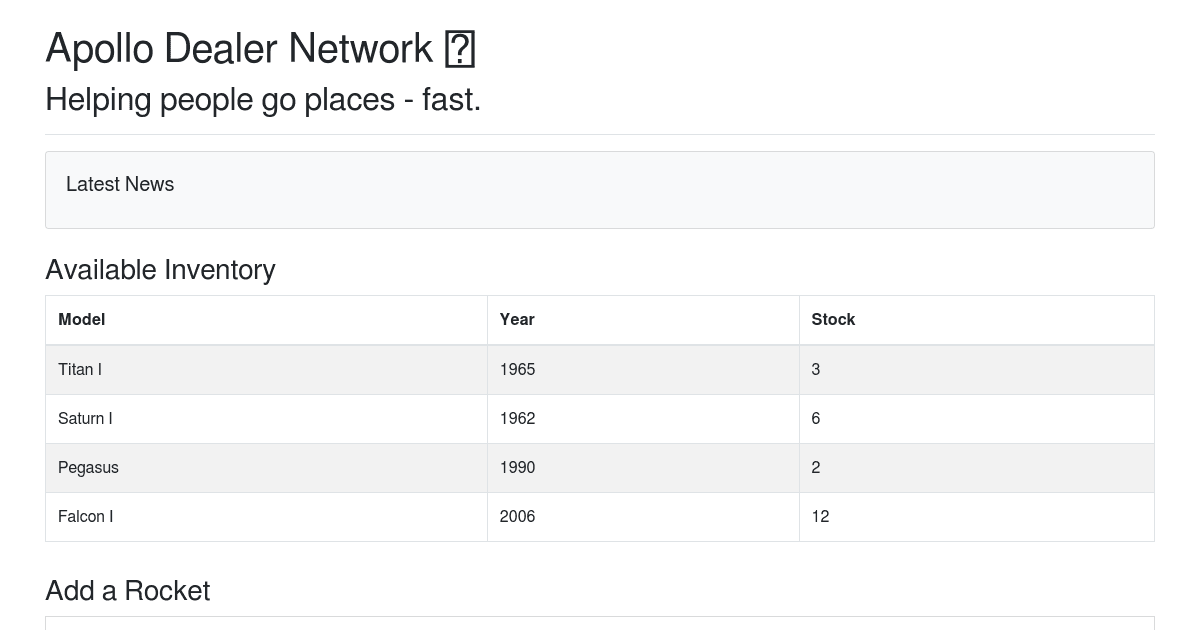Image resolution: width=1200 pixels, height=630 pixels.
Task: Select the Stock column header
Action: pyautogui.click(x=977, y=320)
